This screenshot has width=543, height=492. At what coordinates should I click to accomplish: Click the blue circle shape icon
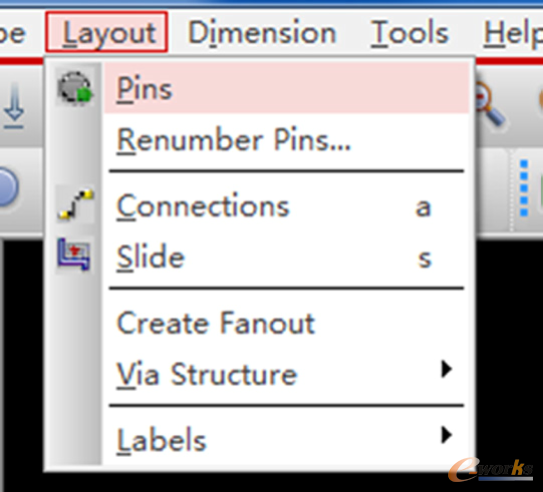pyautogui.click(x=7, y=187)
